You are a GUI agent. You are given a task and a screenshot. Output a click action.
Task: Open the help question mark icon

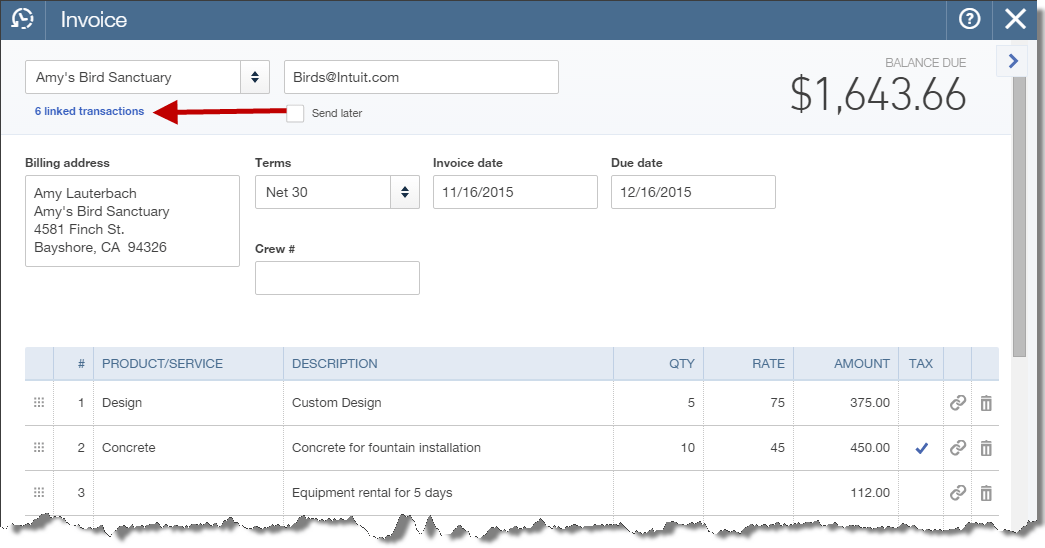tap(969, 19)
